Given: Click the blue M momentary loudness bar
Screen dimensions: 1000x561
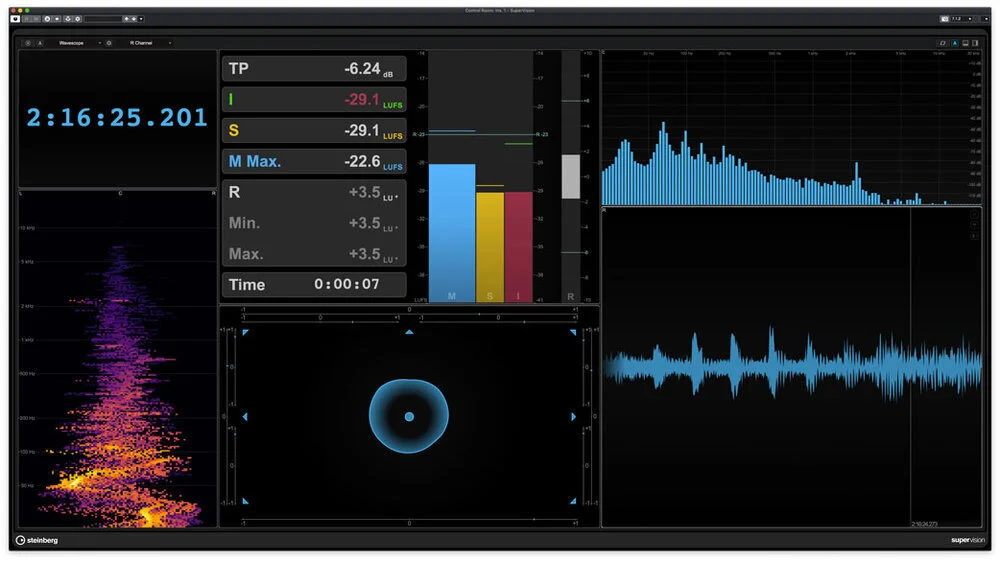Looking at the screenshot, I should pos(452,233).
